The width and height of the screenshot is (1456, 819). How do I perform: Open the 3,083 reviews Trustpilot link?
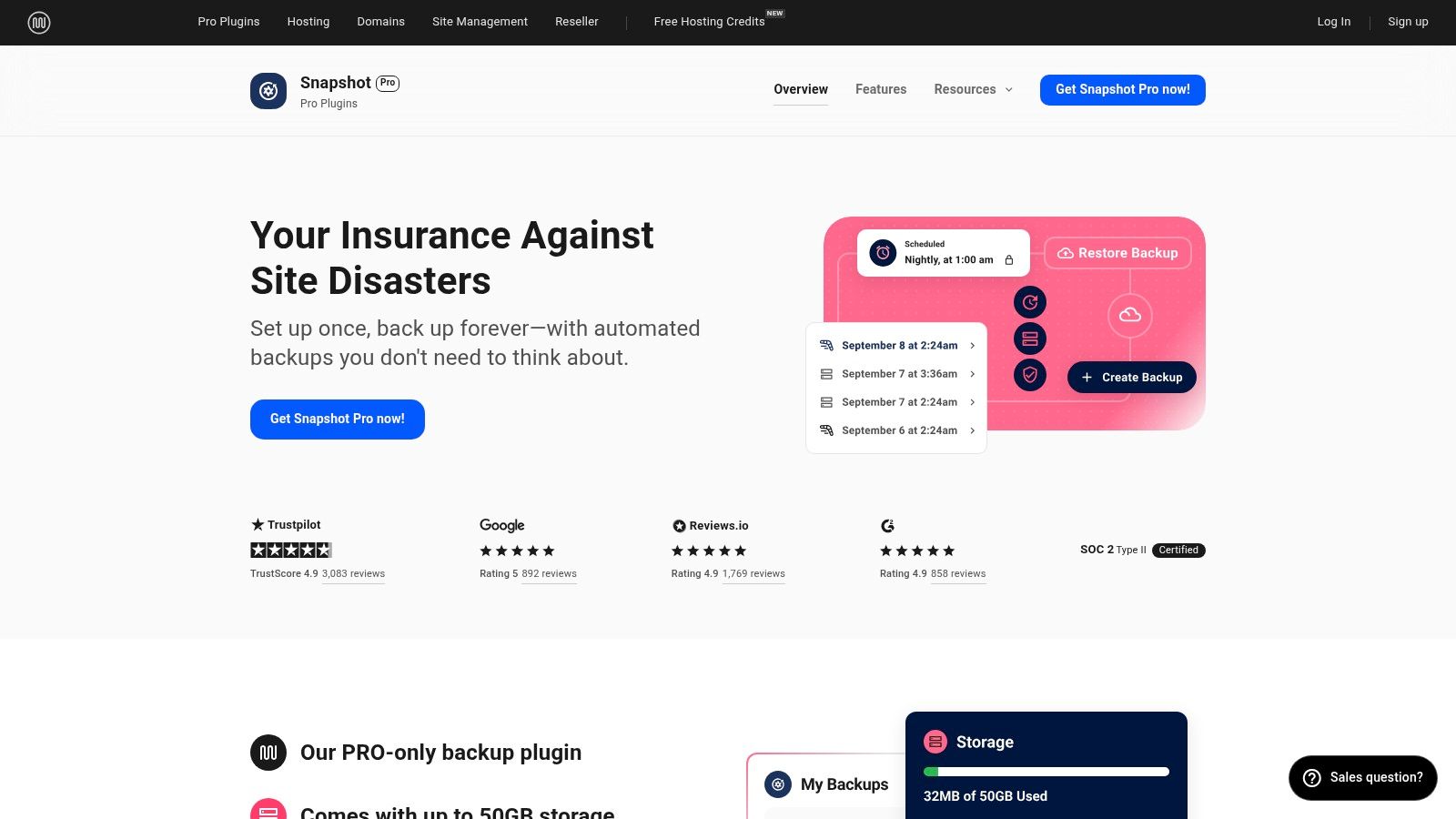pos(353,574)
